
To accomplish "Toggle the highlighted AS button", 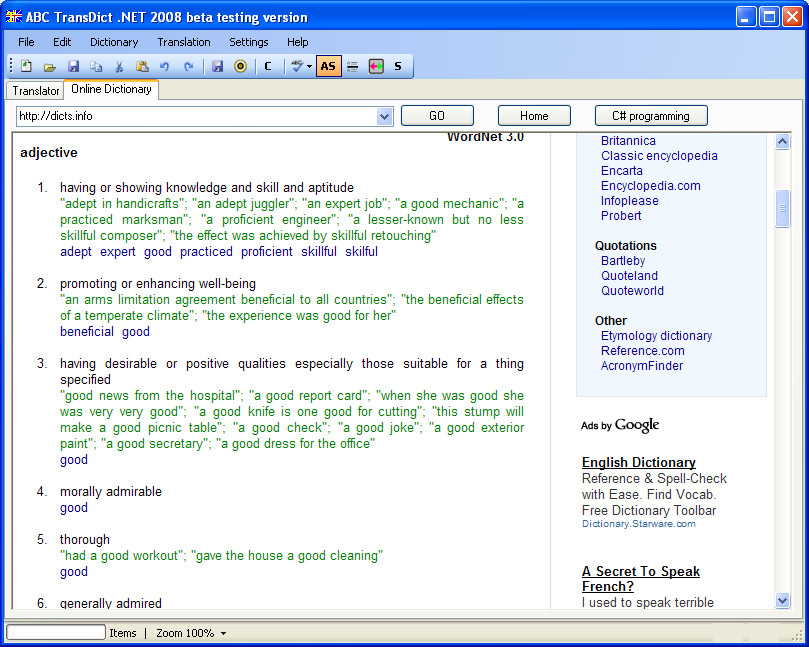I will (x=329, y=66).
